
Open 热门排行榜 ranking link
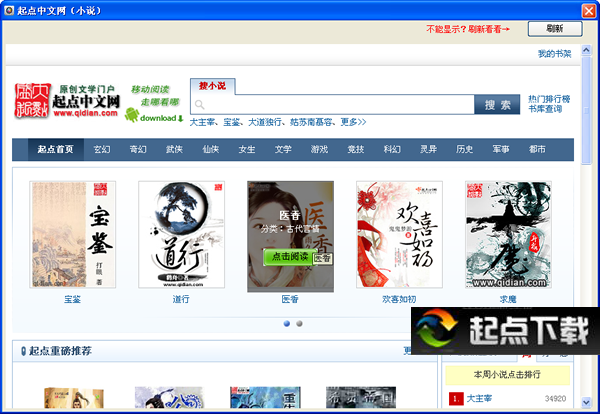(549, 99)
